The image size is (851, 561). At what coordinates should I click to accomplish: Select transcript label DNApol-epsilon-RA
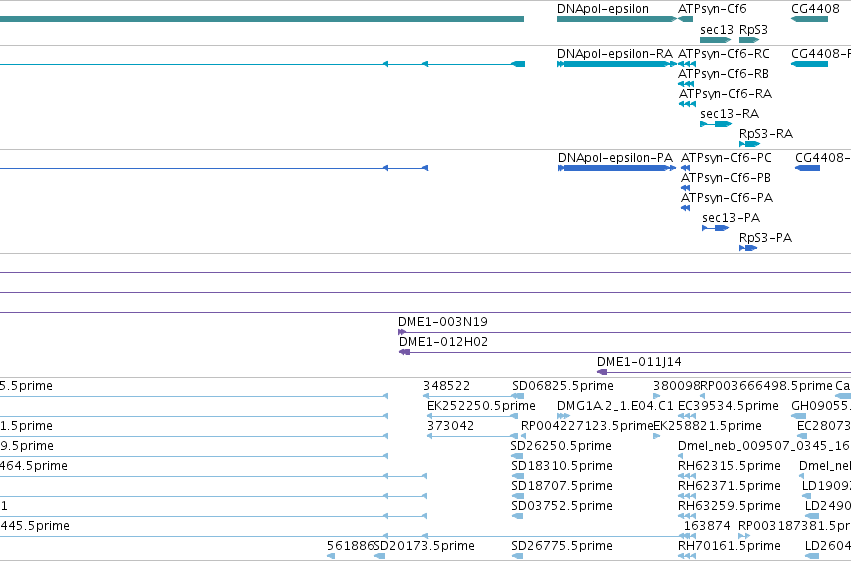point(615,54)
